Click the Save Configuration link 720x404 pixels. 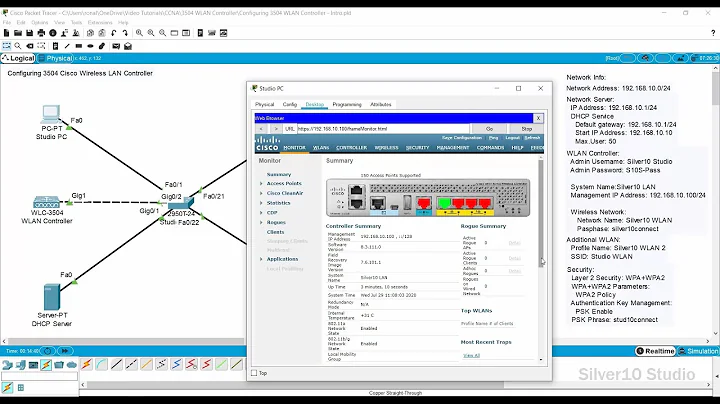coord(461,138)
